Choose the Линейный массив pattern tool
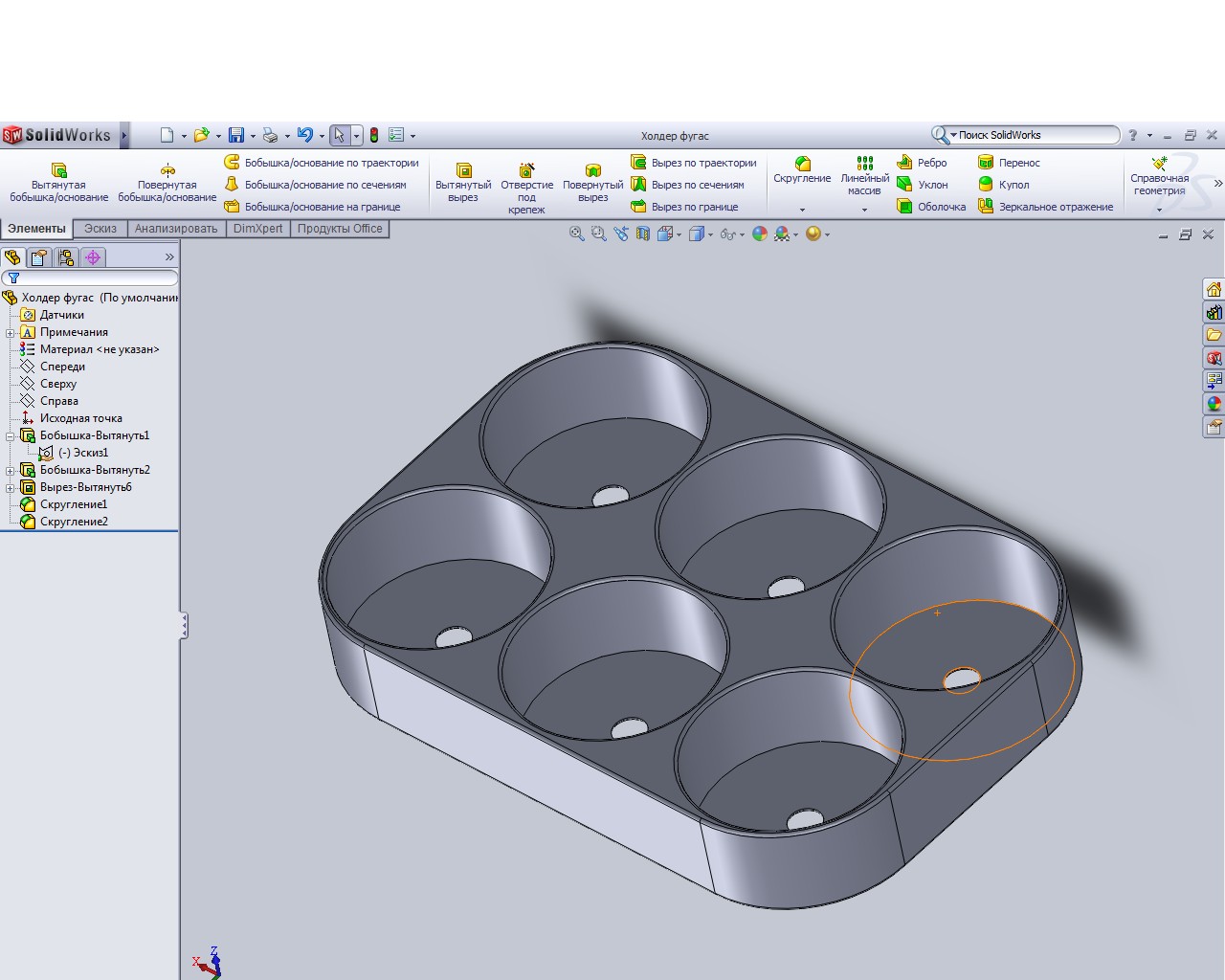This screenshot has height=980, width=1225. point(864,177)
